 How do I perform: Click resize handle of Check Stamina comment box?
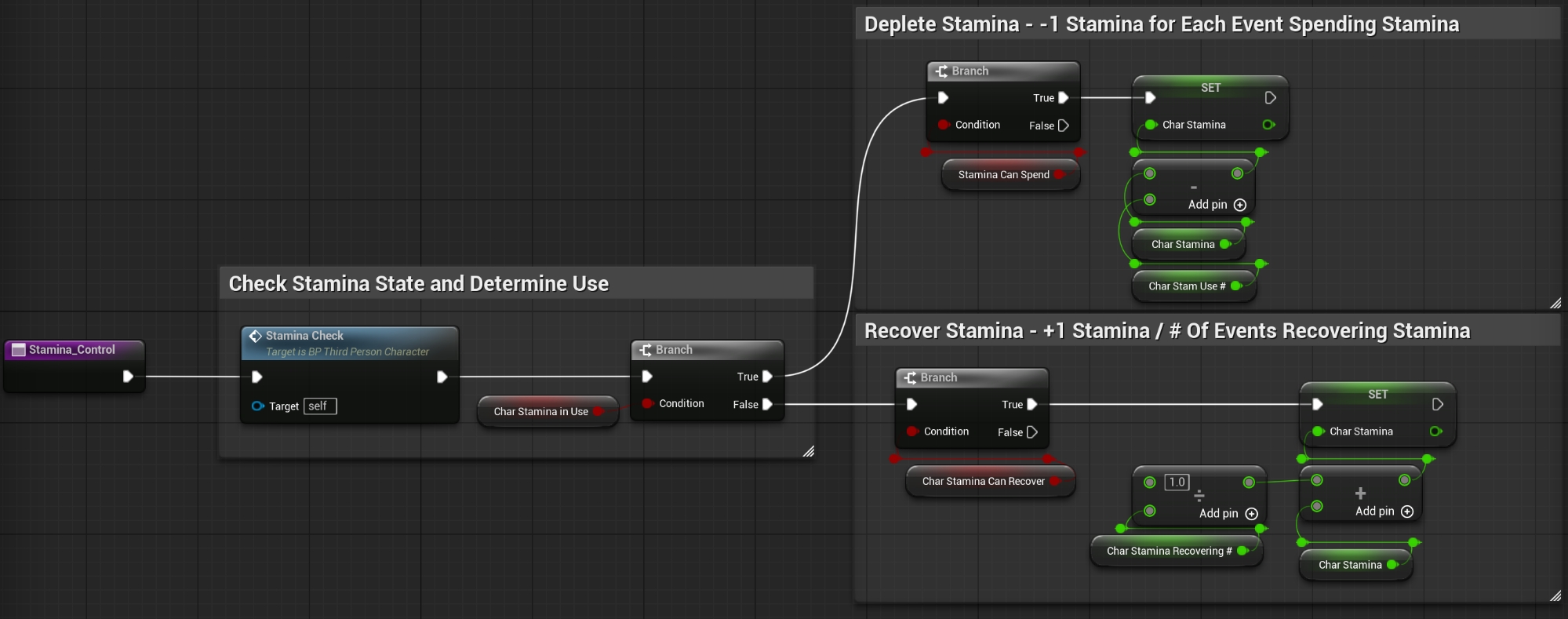(x=808, y=451)
